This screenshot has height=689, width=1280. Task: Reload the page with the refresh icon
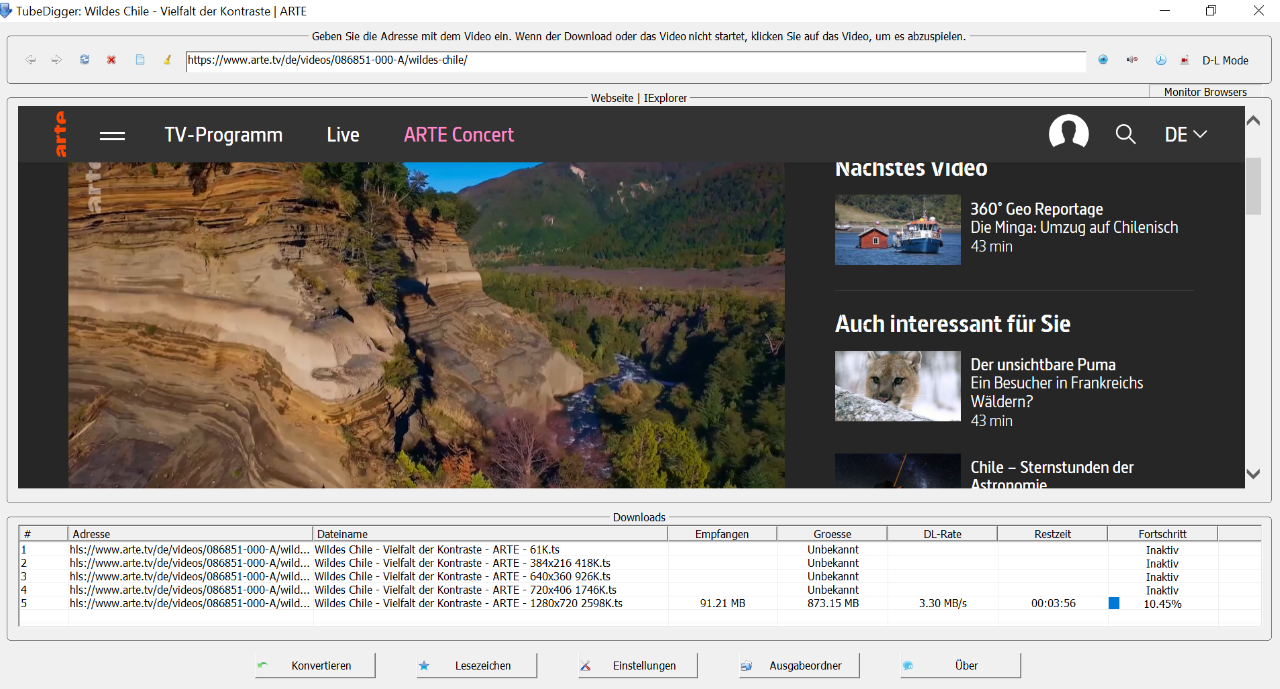[x=85, y=60]
